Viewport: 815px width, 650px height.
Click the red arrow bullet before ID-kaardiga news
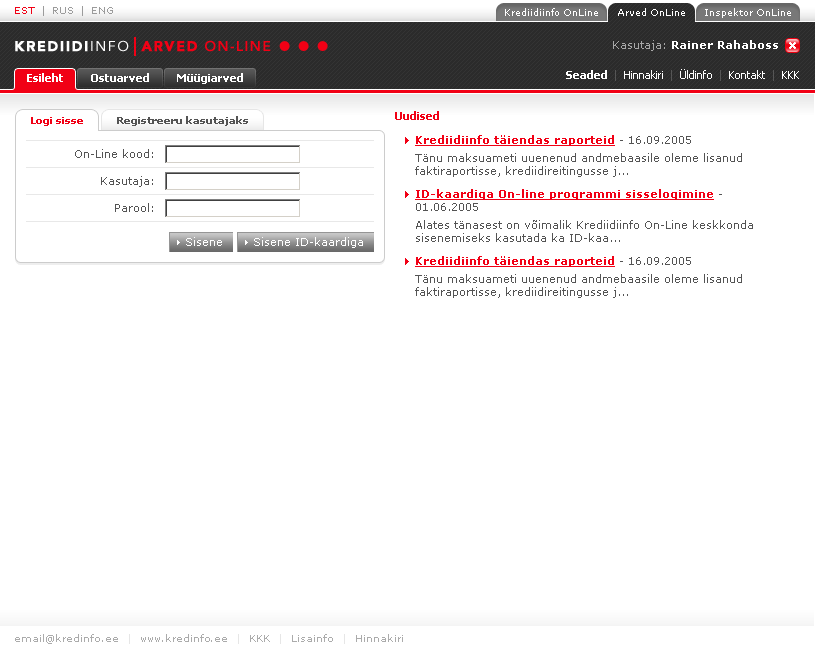pos(407,195)
